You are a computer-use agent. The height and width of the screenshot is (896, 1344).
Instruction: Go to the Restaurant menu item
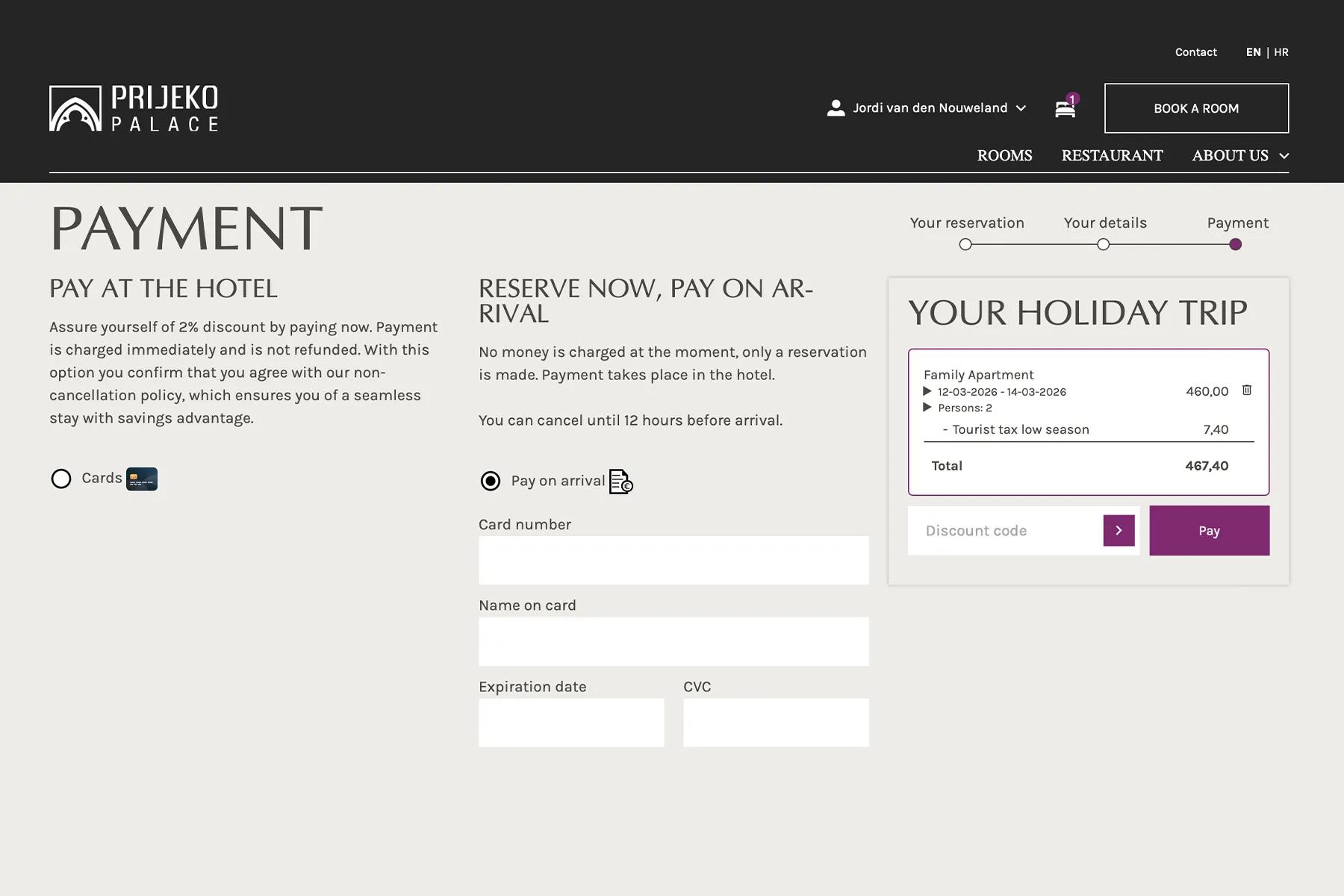[x=1112, y=156]
